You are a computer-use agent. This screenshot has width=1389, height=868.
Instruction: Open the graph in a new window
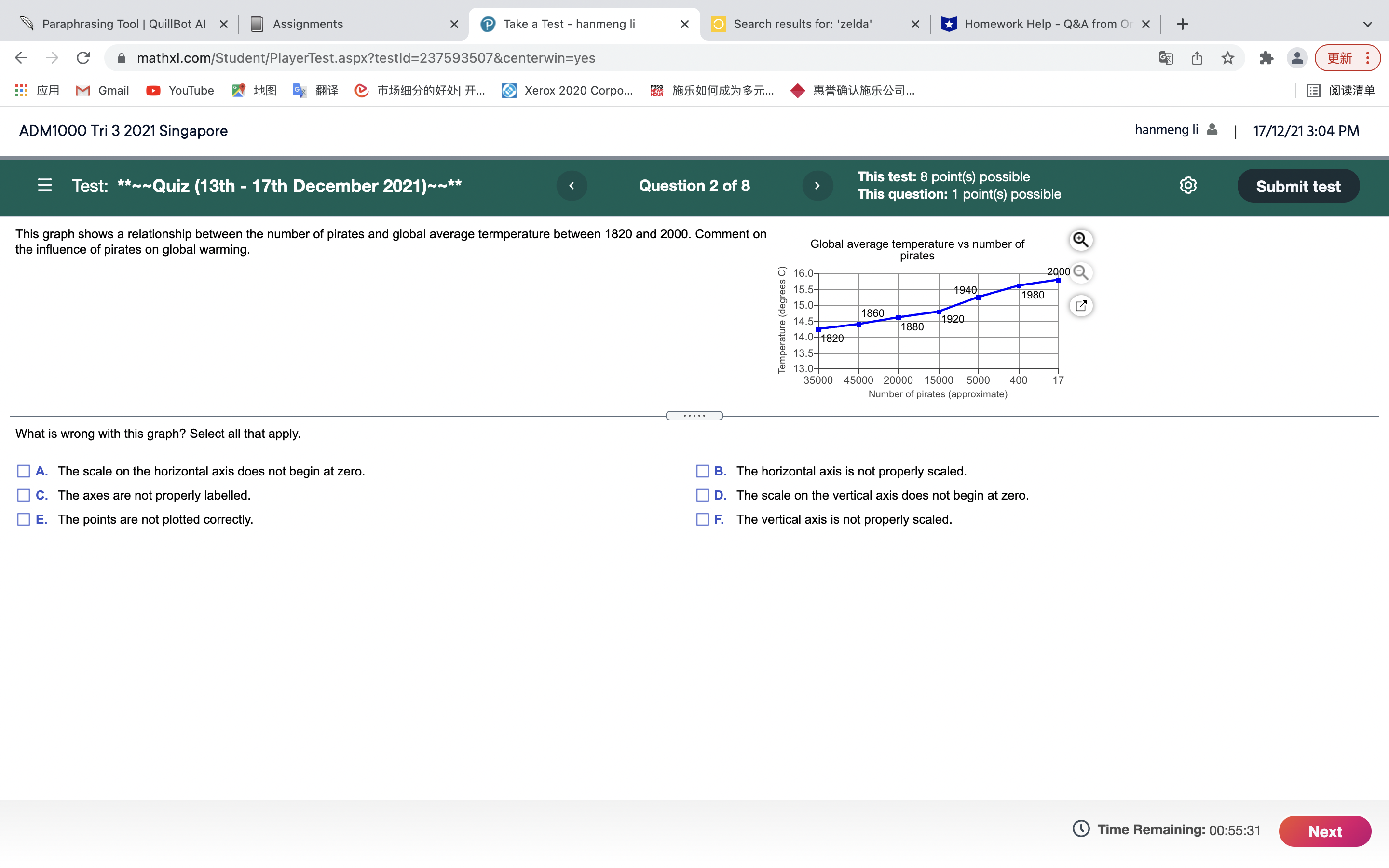1081,305
